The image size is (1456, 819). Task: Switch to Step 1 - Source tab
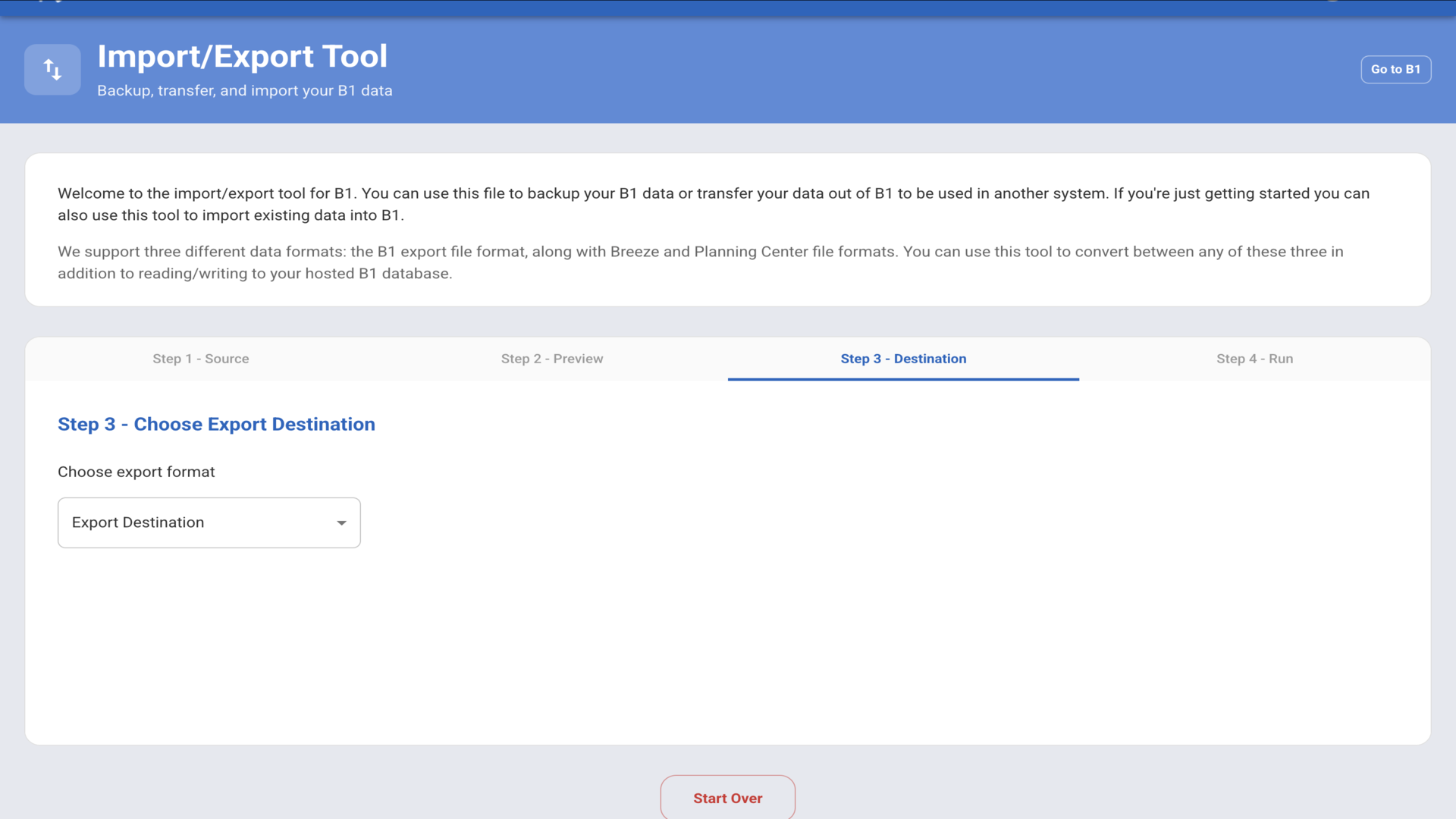(x=200, y=359)
